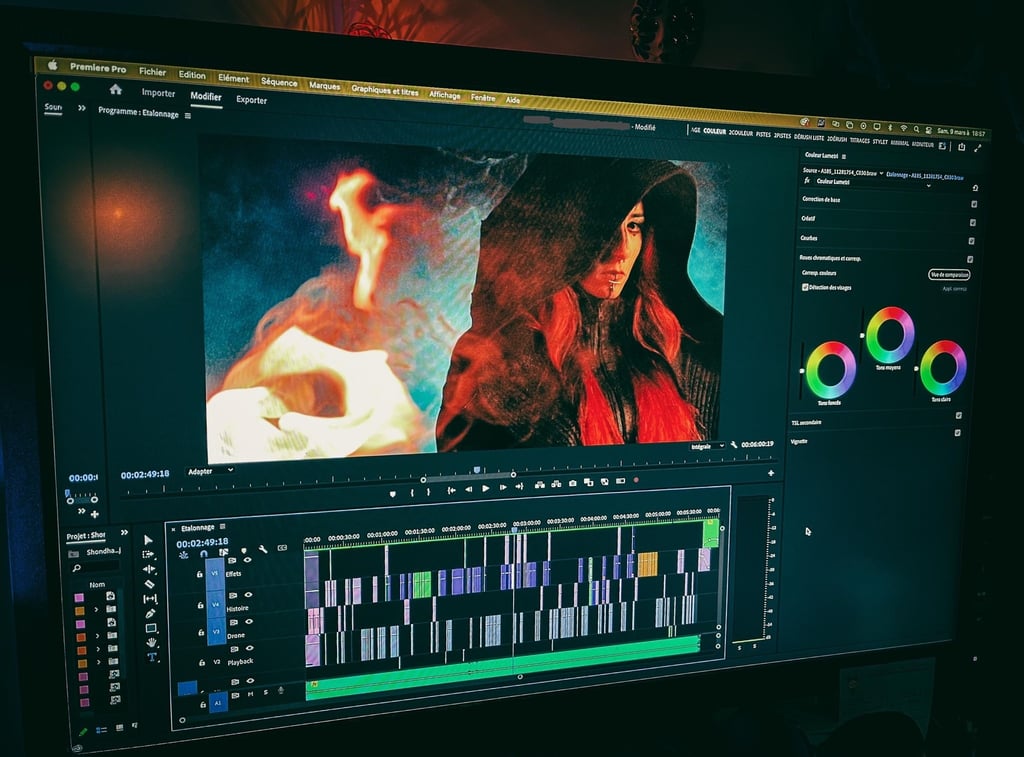Mute audio track A1

click(x=250, y=694)
